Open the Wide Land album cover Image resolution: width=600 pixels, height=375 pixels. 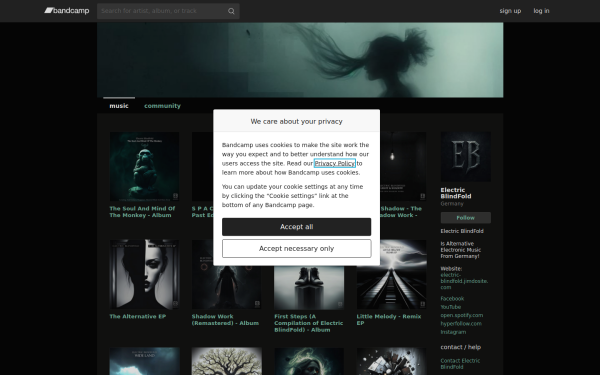click(144, 361)
